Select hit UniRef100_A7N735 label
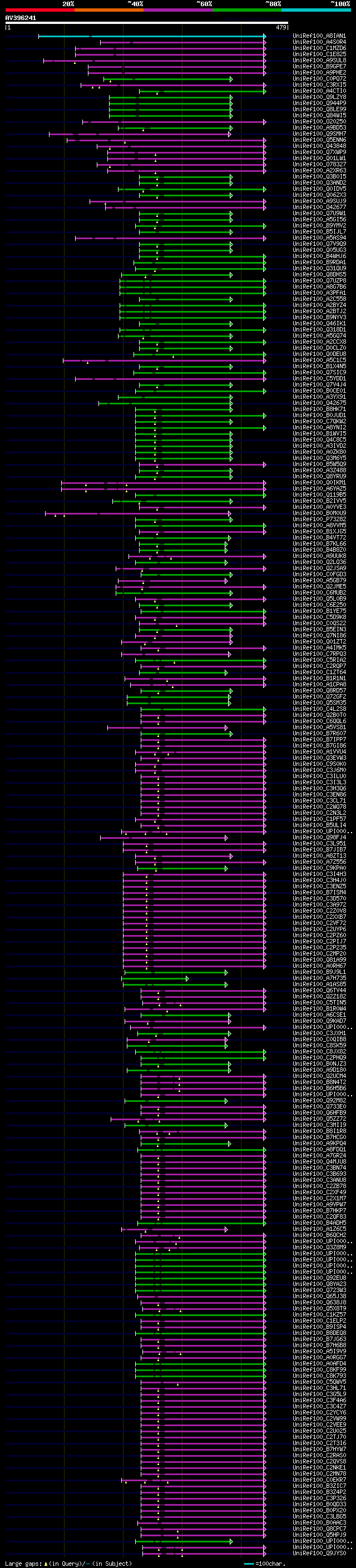This screenshot has height=1568, width=356. 319,978
